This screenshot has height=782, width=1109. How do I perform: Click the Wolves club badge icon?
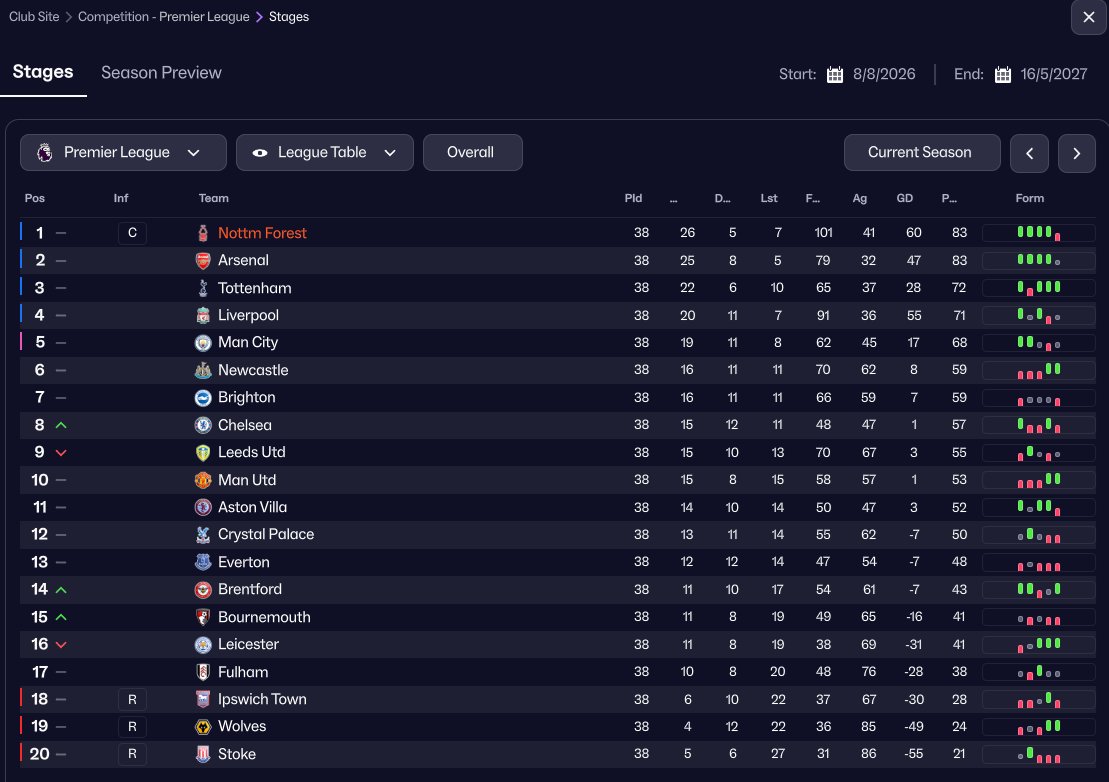tap(203, 726)
